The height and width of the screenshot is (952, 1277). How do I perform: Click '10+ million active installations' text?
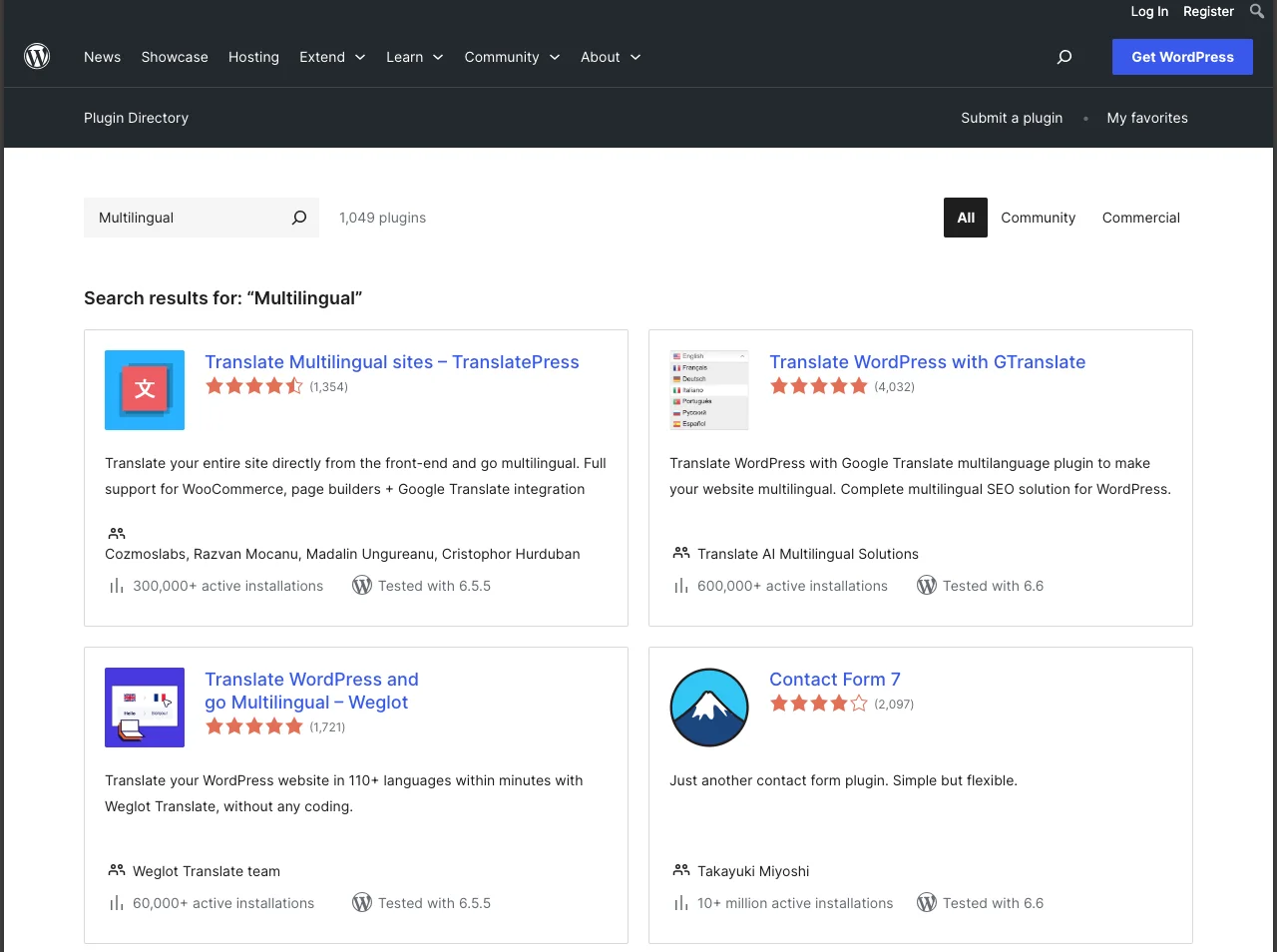(x=795, y=903)
